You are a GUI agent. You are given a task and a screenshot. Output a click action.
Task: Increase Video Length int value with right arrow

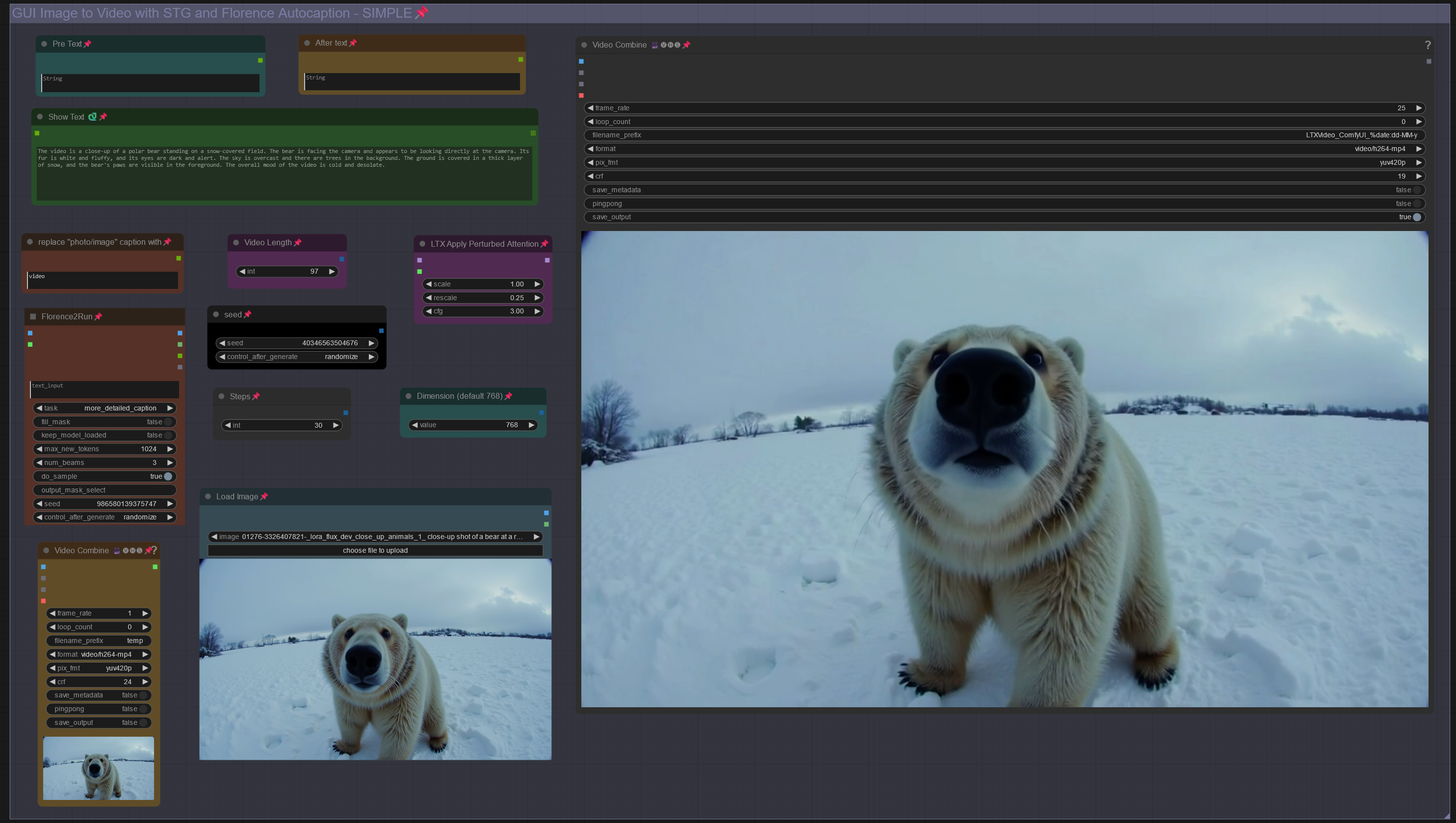point(332,271)
